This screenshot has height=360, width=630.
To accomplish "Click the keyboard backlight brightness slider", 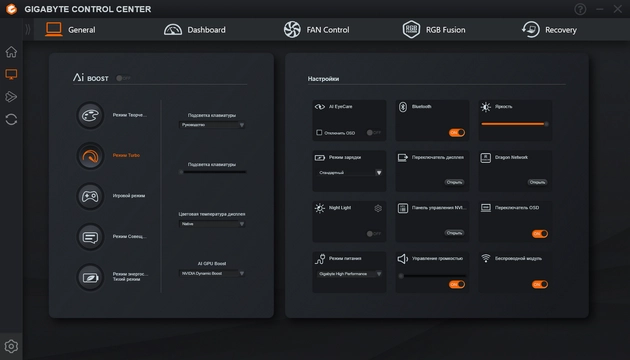I will [213, 172].
